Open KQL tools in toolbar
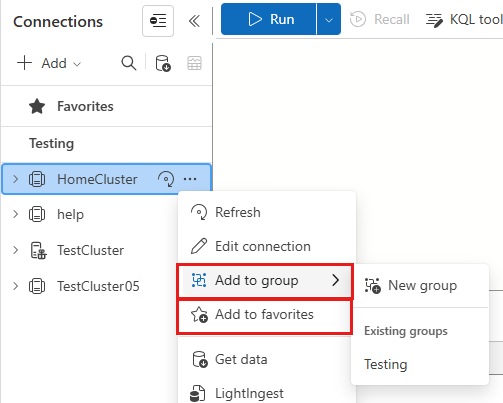The width and height of the screenshot is (503, 403). (464, 20)
